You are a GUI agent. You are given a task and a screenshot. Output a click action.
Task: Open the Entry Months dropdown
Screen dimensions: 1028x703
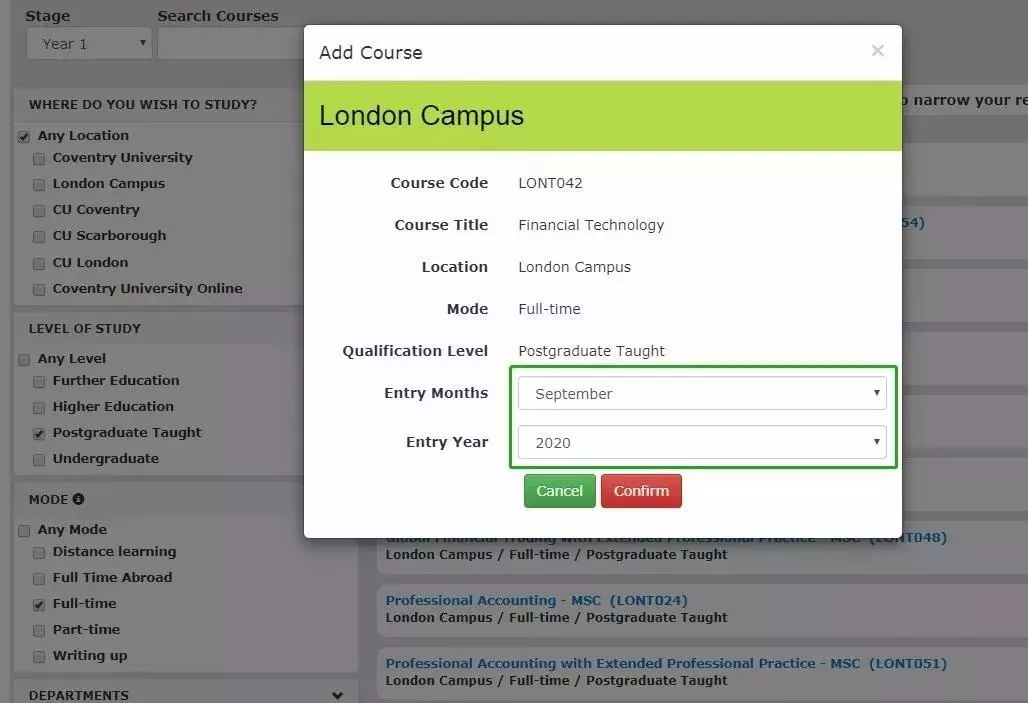[x=702, y=393]
